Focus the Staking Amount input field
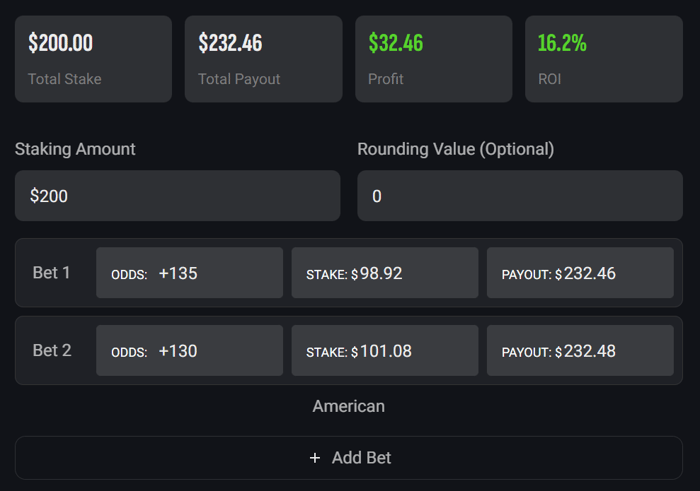 (177, 196)
